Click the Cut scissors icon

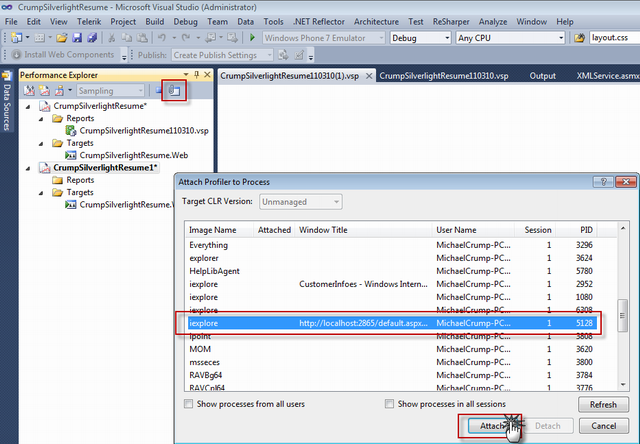[x=111, y=38]
